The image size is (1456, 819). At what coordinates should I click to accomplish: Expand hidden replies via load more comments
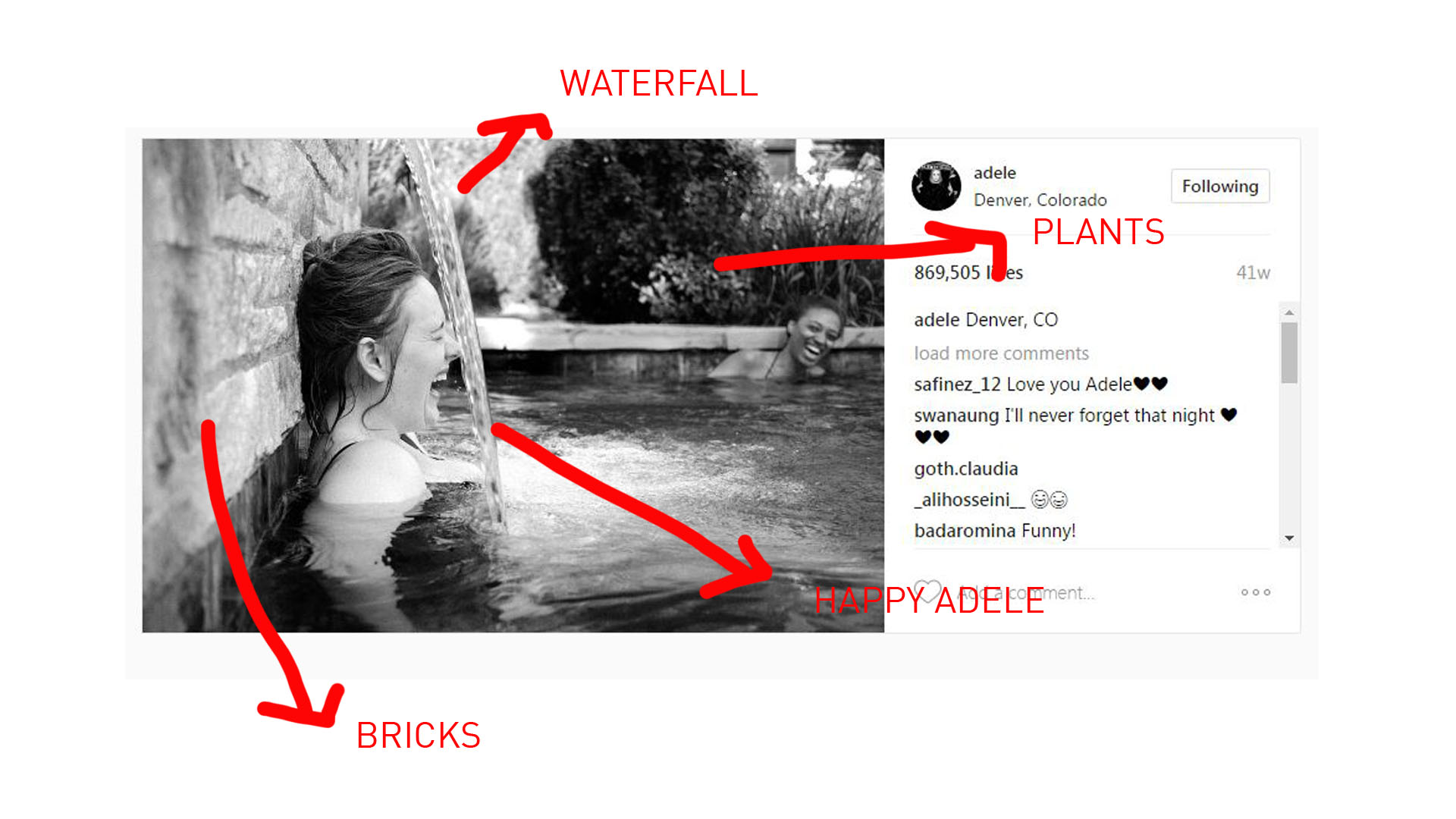pos(1001,353)
